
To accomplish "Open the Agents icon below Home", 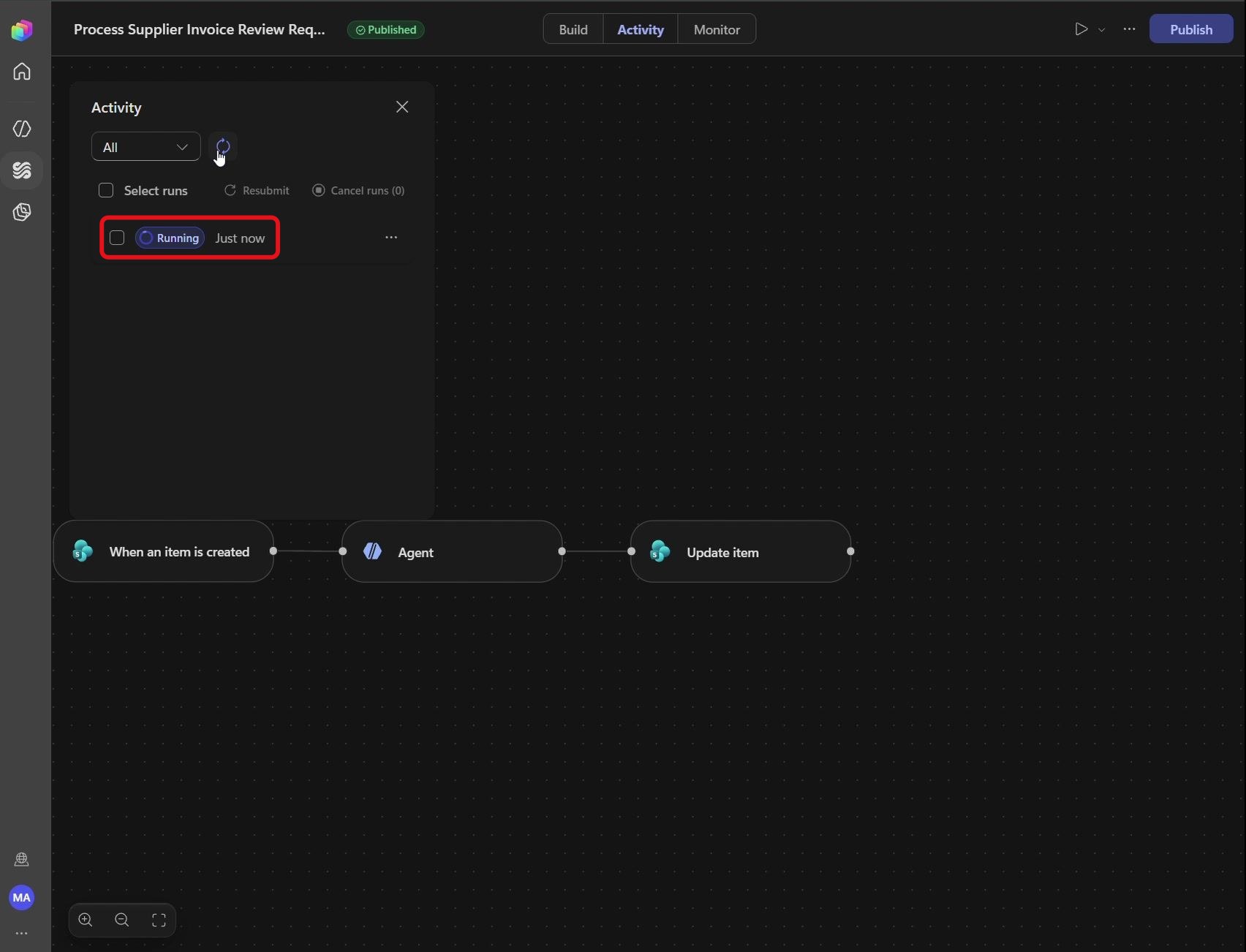I will 22,129.
